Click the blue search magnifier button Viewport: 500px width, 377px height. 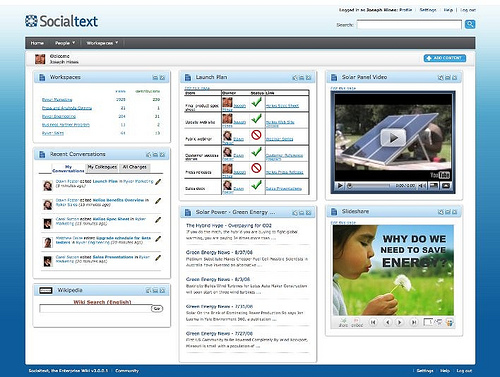pyautogui.click(x=470, y=24)
